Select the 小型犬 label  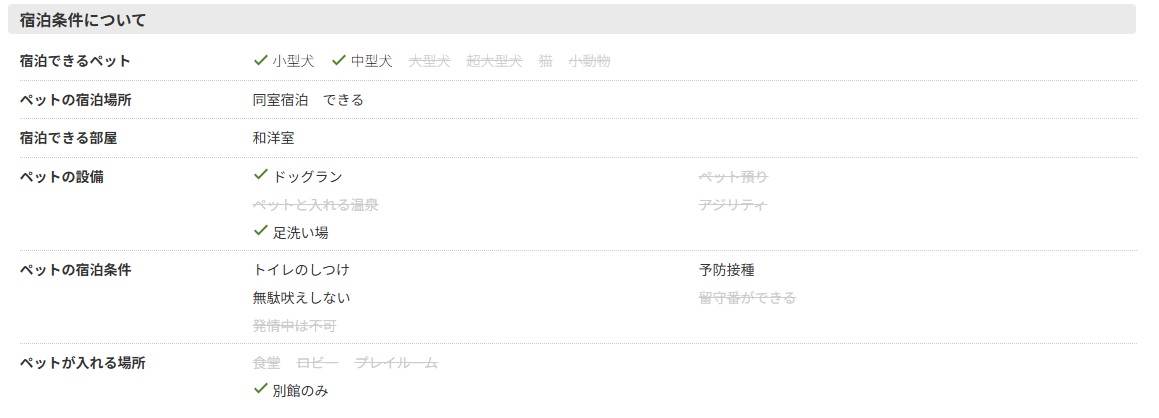(293, 61)
